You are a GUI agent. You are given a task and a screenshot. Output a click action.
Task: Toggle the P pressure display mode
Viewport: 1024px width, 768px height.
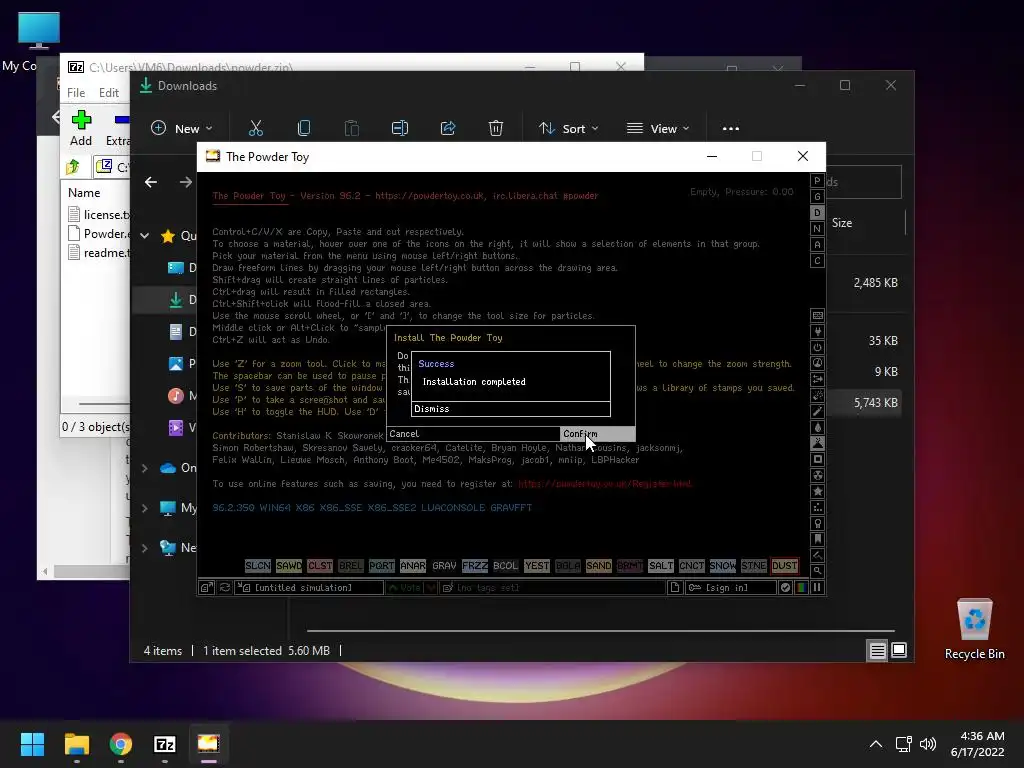tap(817, 181)
